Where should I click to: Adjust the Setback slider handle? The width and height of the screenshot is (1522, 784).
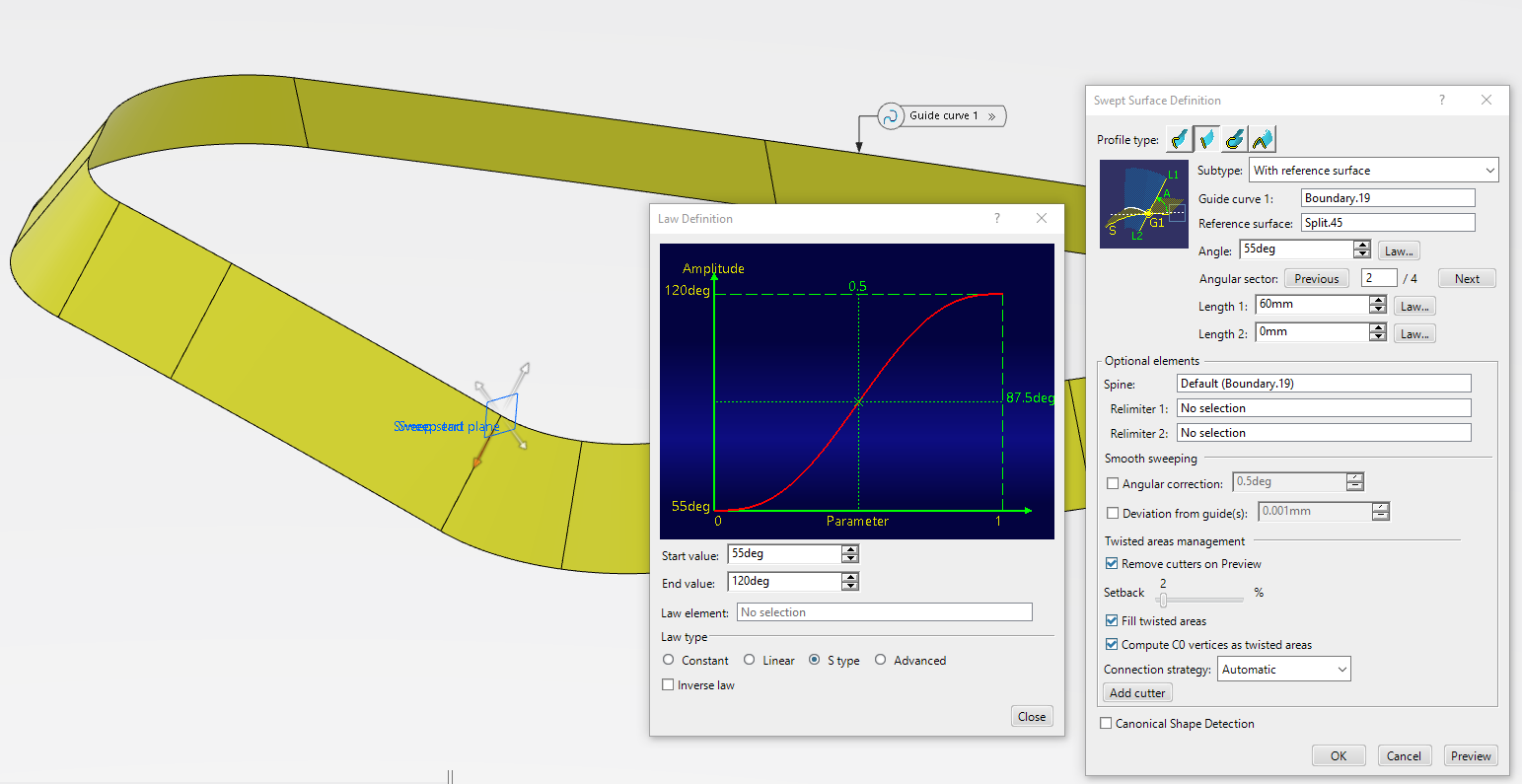tap(1164, 600)
